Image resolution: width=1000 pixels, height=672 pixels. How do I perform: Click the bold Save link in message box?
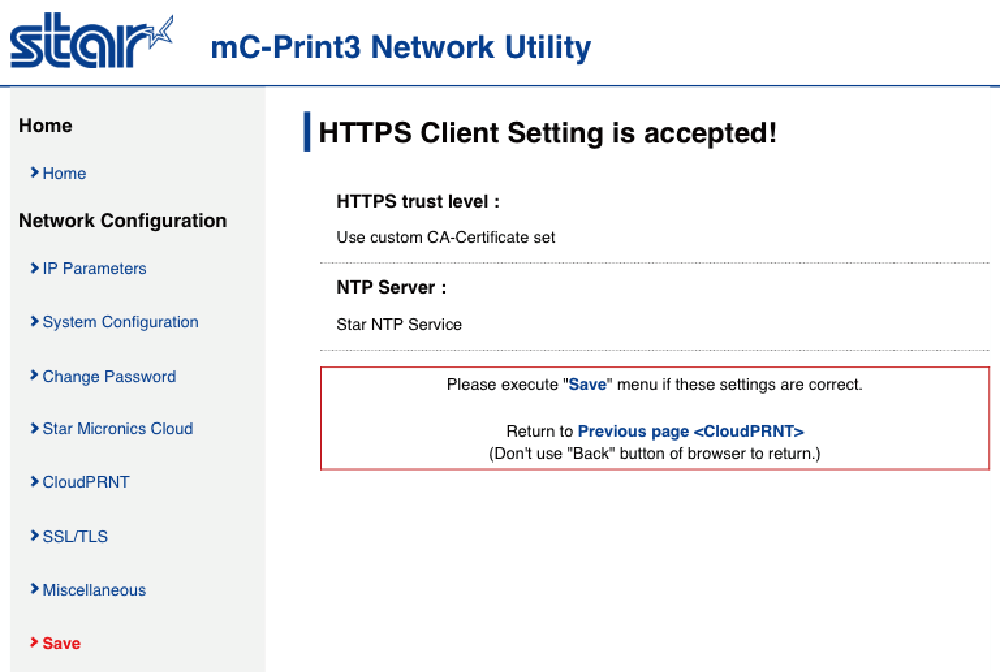point(587,384)
